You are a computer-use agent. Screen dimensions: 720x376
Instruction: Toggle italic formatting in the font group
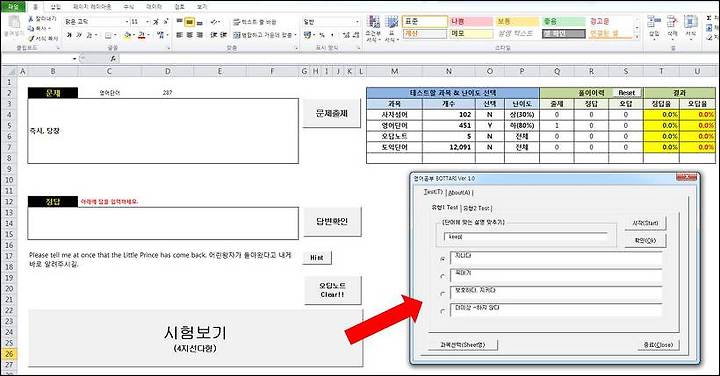tap(79, 35)
